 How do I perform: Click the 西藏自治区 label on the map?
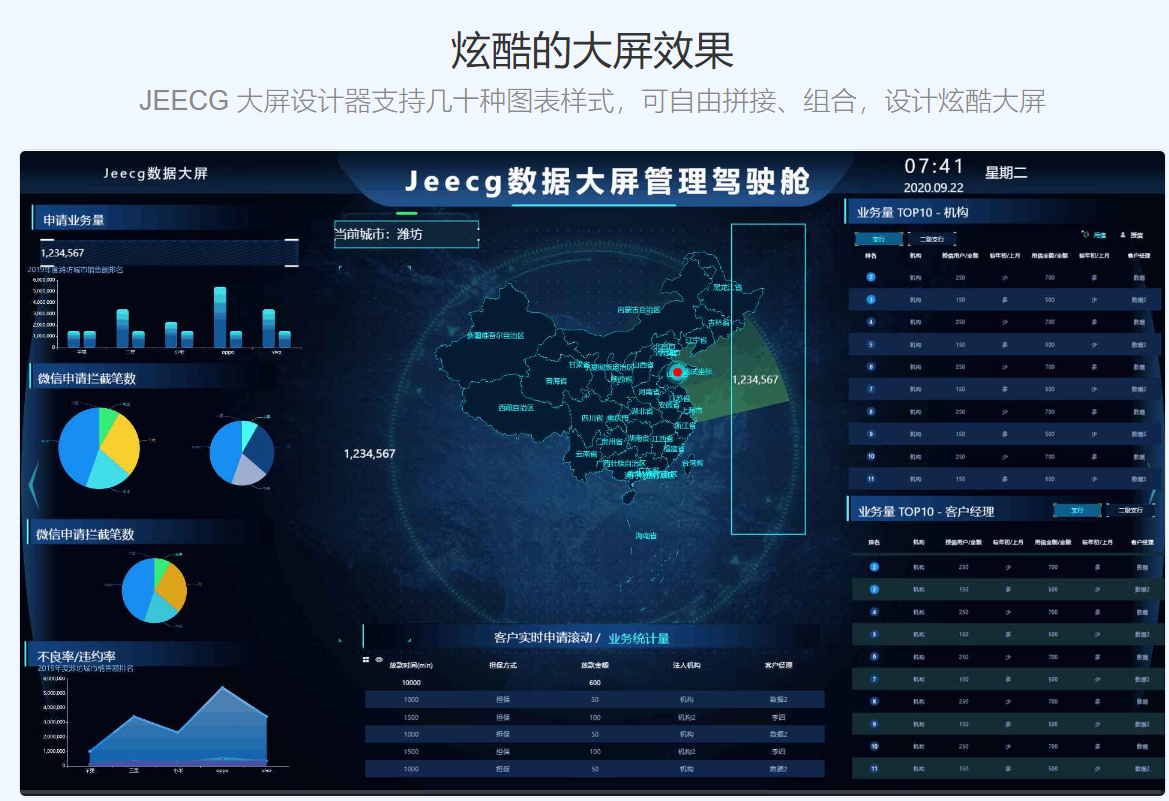[x=516, y=408]
